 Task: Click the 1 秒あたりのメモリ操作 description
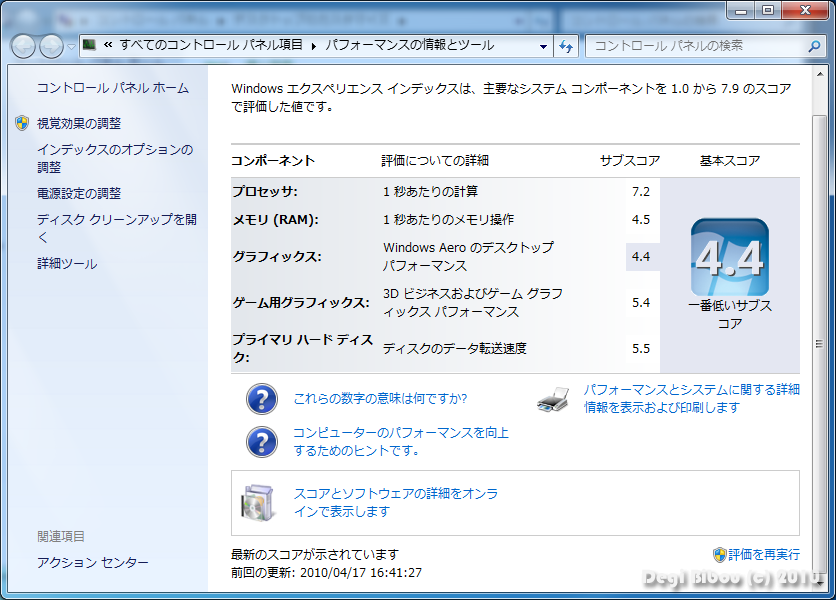point(448,220)
